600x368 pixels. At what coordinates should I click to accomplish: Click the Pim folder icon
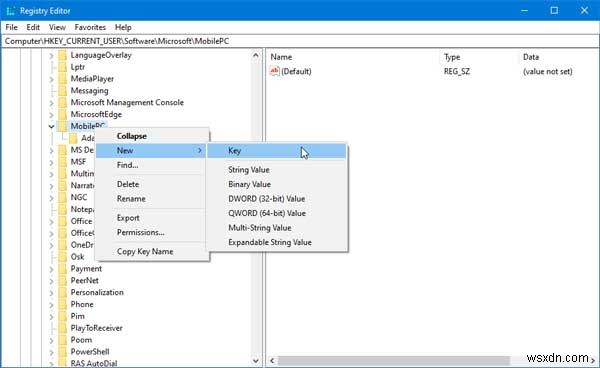click(x=62, y=316)
